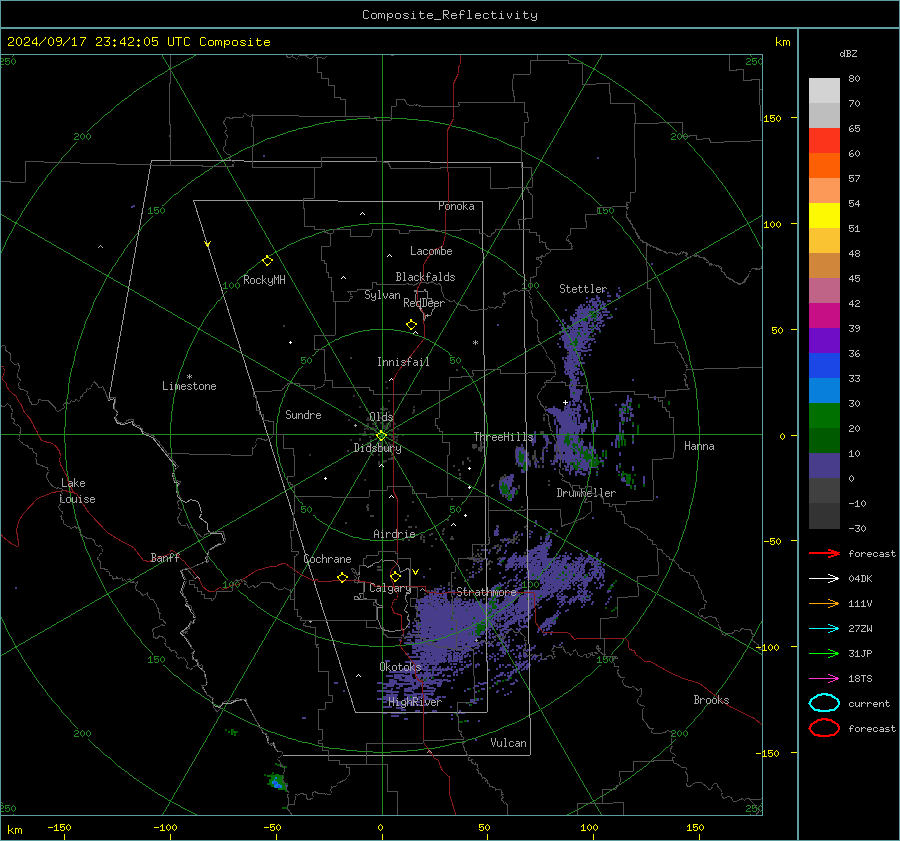Click the orange 111V arrow icon

pyautogui.click(x=824, y=603)
